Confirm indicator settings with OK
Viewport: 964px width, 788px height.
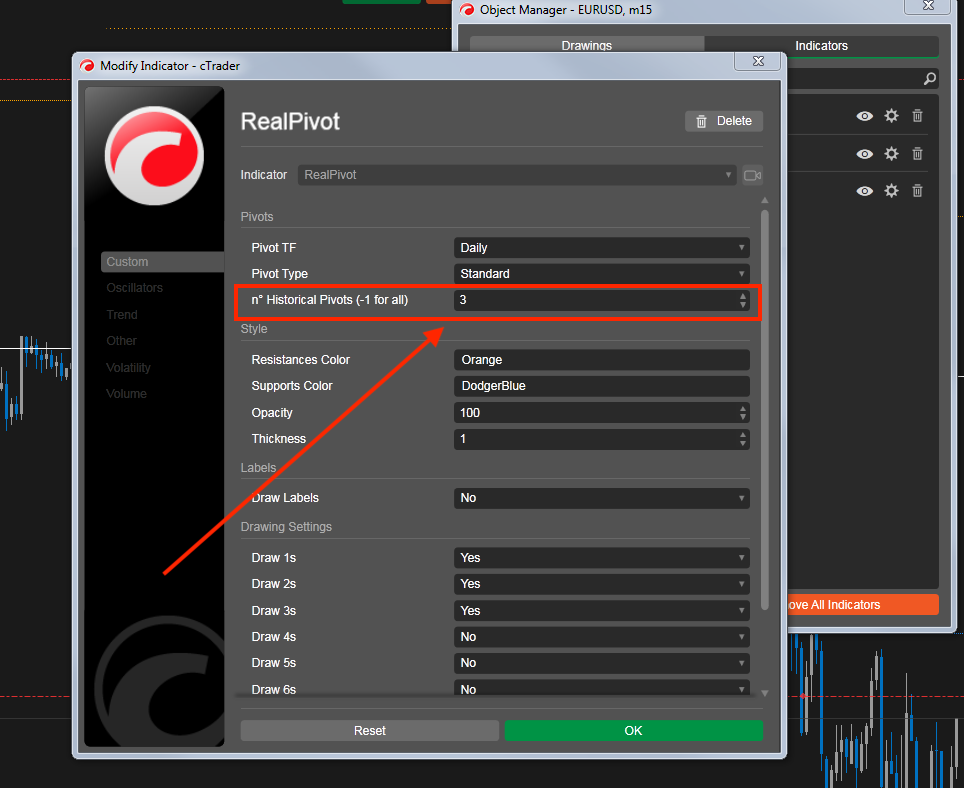[x=633, y=731]
